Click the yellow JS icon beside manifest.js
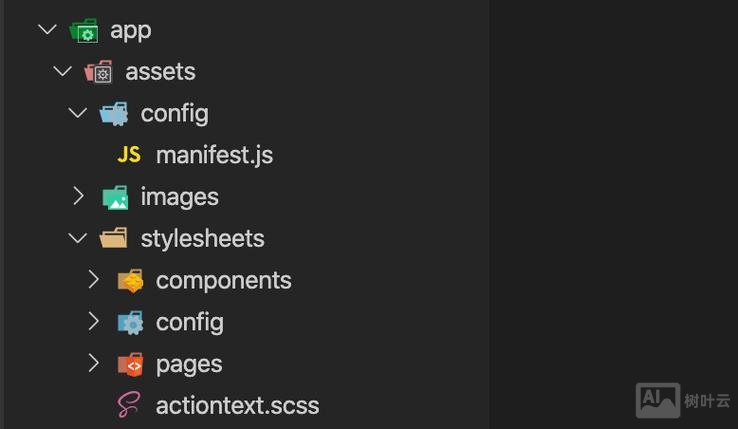 pyautogui.click(x=129, y=155)
